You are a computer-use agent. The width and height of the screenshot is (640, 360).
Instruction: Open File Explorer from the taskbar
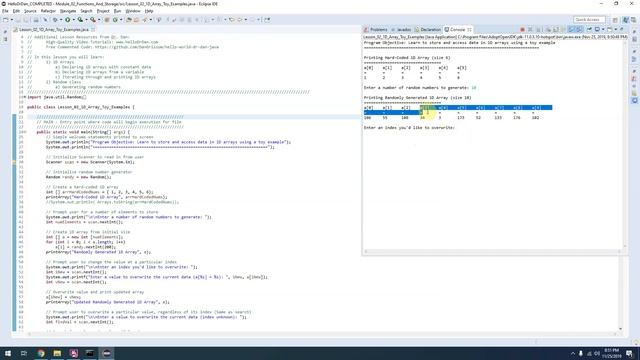pos(57,353)
